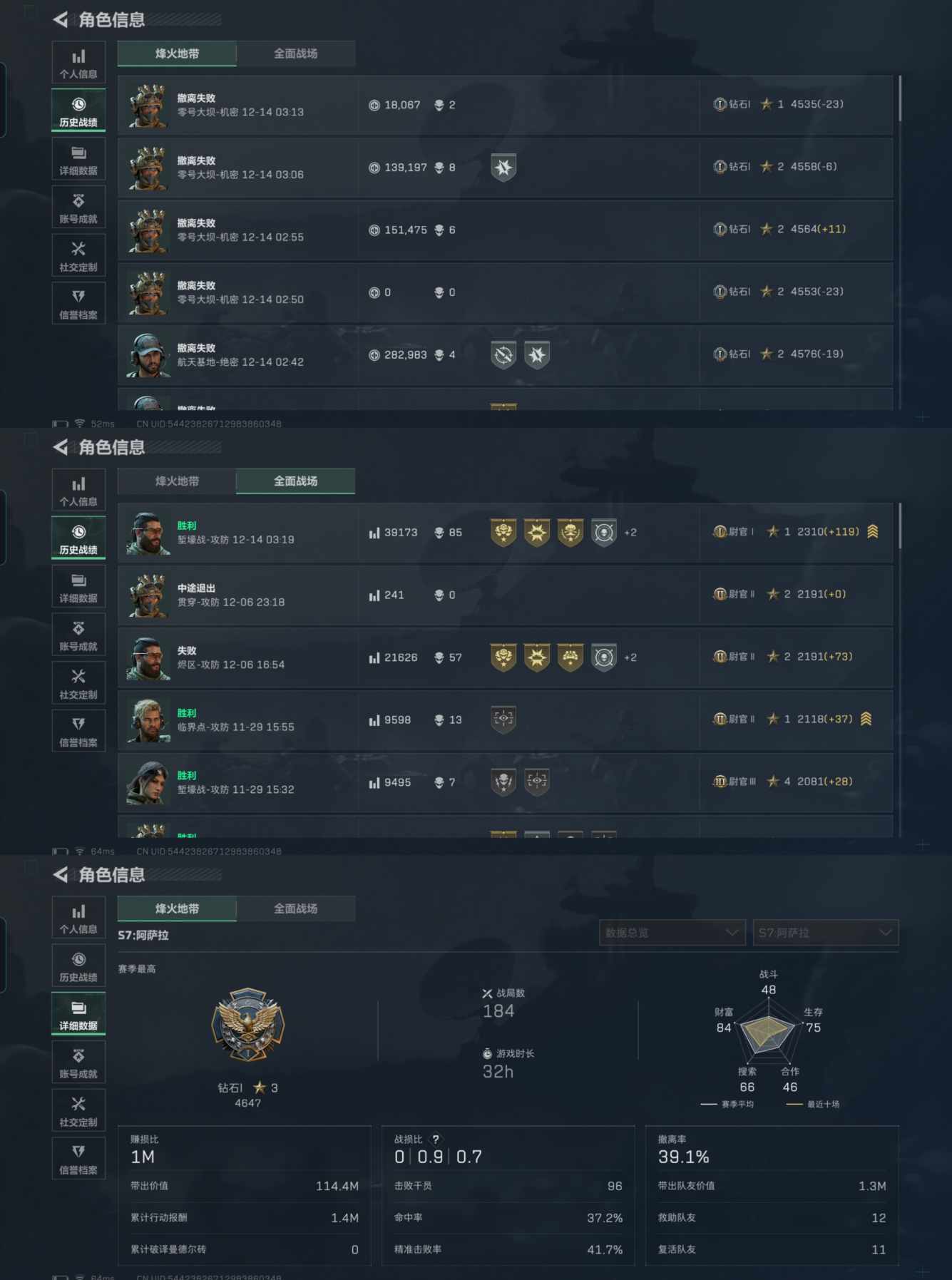Toggle the 赛季平均 radar legend

click(729, 1104)
